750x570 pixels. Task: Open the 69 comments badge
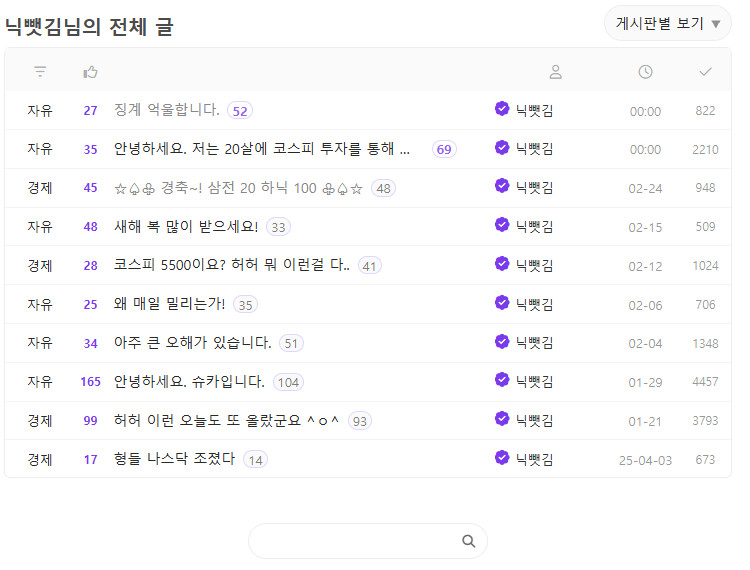coord(444,149)
